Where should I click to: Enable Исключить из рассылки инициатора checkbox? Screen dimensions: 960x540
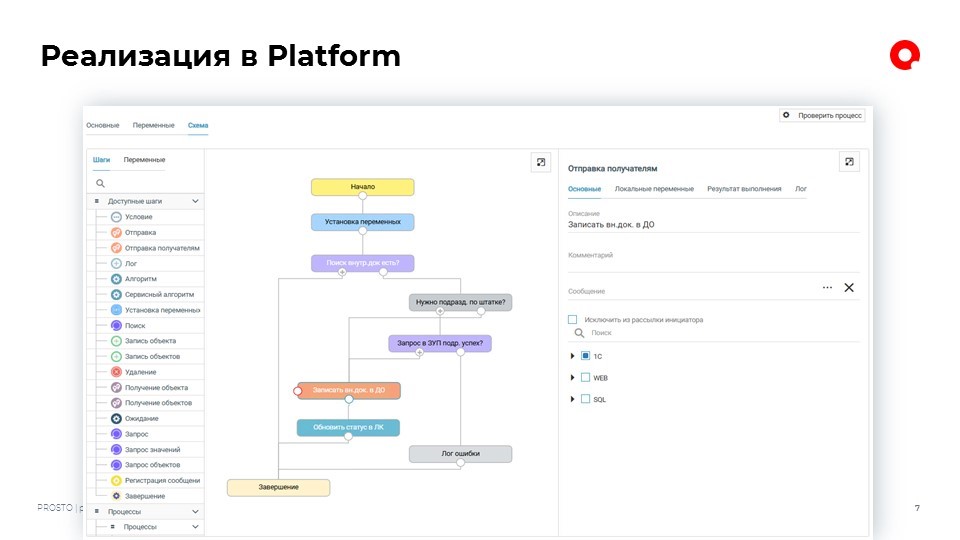(x=573, y=320)
